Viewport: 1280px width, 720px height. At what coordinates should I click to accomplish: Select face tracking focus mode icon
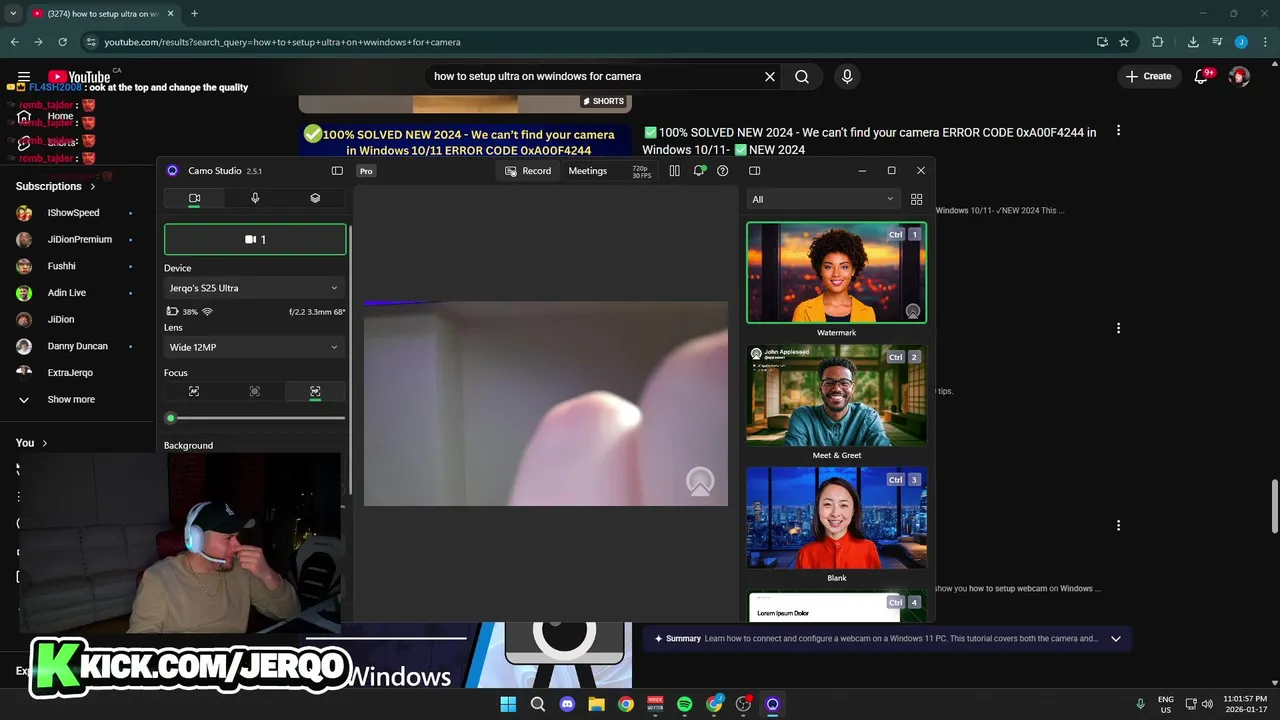pyautogui.click(x=315, y=392)
